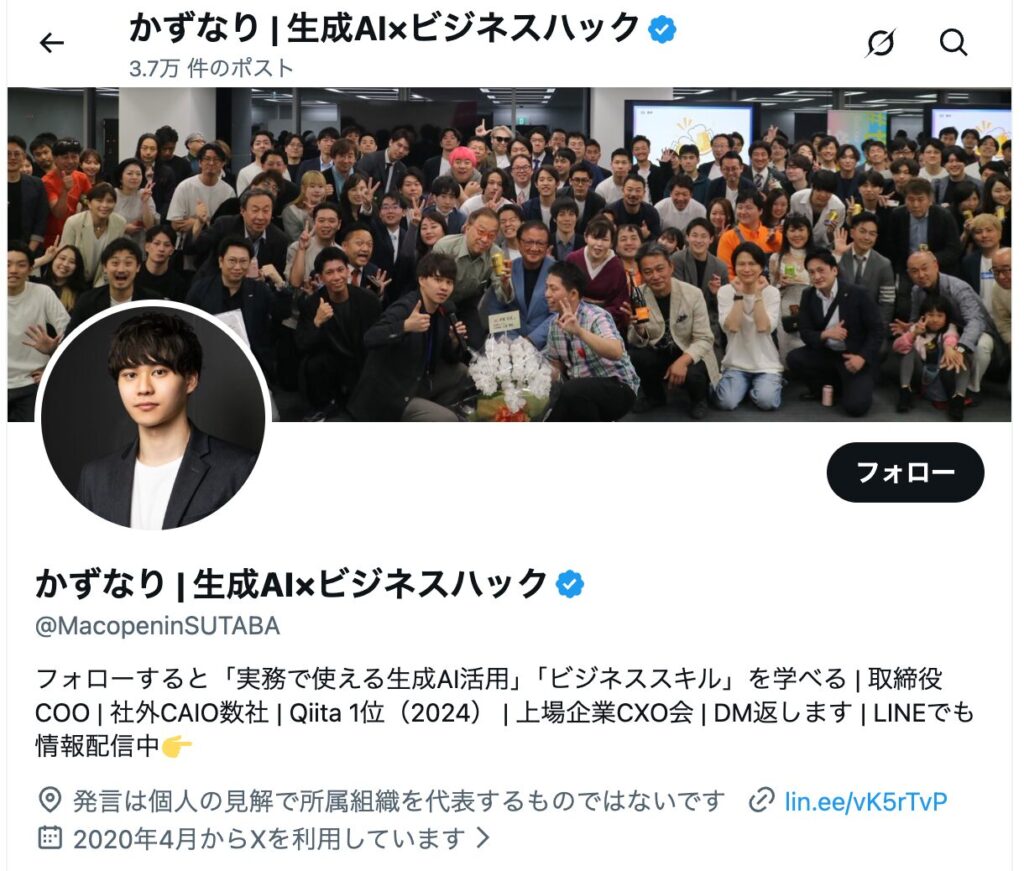The width and height of the screenshot is (1024, 871).
Task: Expand join date details chevron
Action: [x=483, y=837]
